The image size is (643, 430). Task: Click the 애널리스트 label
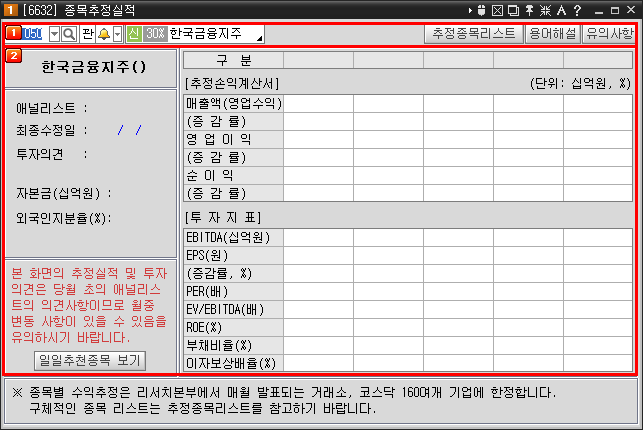(x=46, y=109)
